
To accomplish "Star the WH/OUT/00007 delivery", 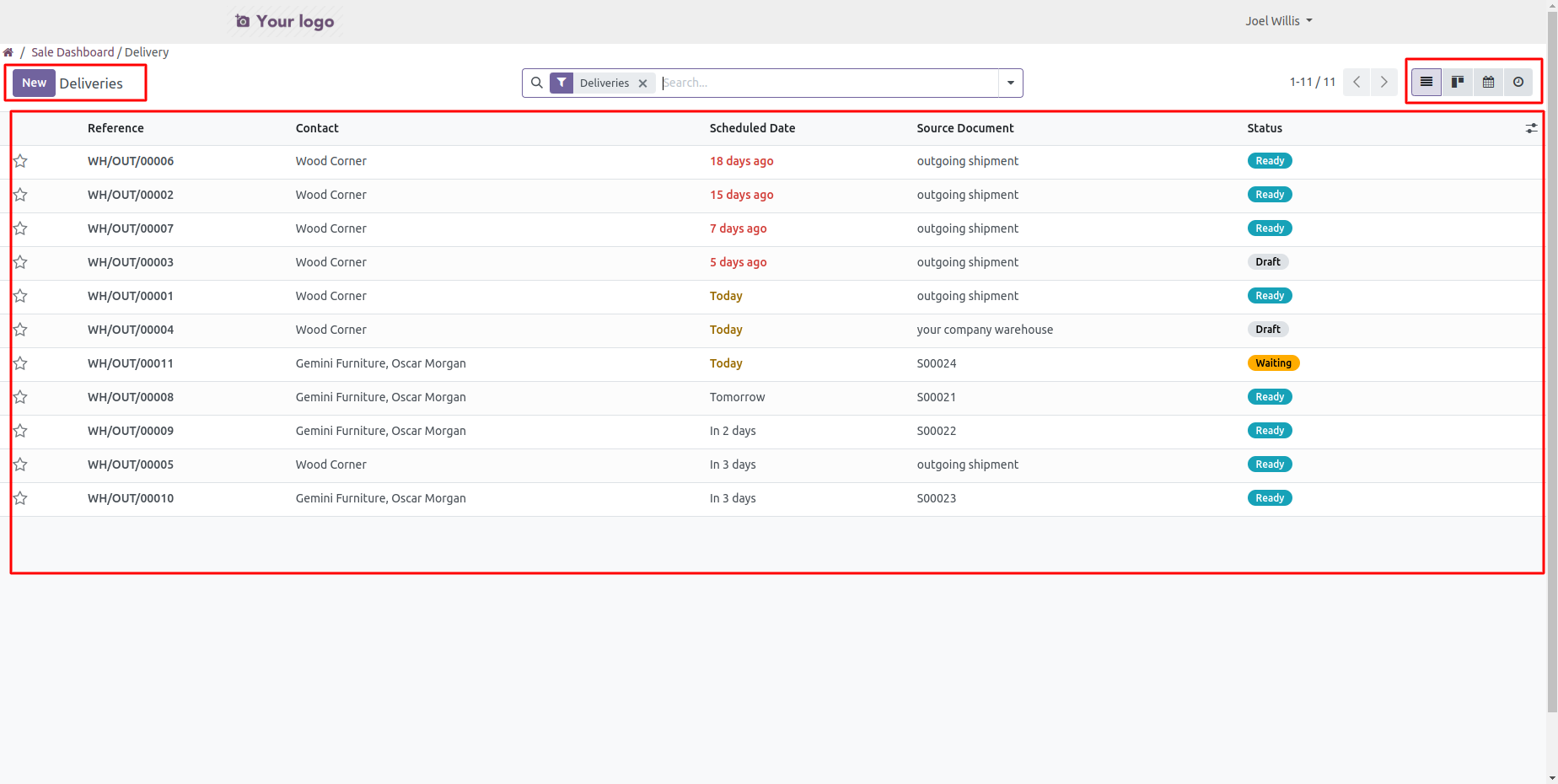I will coord(20,228).
